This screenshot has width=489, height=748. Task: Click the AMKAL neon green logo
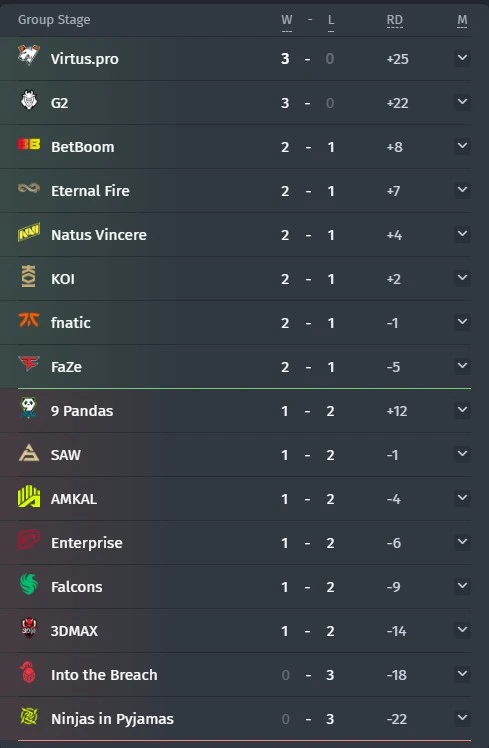pyautogui.click(x=29, y=496)
